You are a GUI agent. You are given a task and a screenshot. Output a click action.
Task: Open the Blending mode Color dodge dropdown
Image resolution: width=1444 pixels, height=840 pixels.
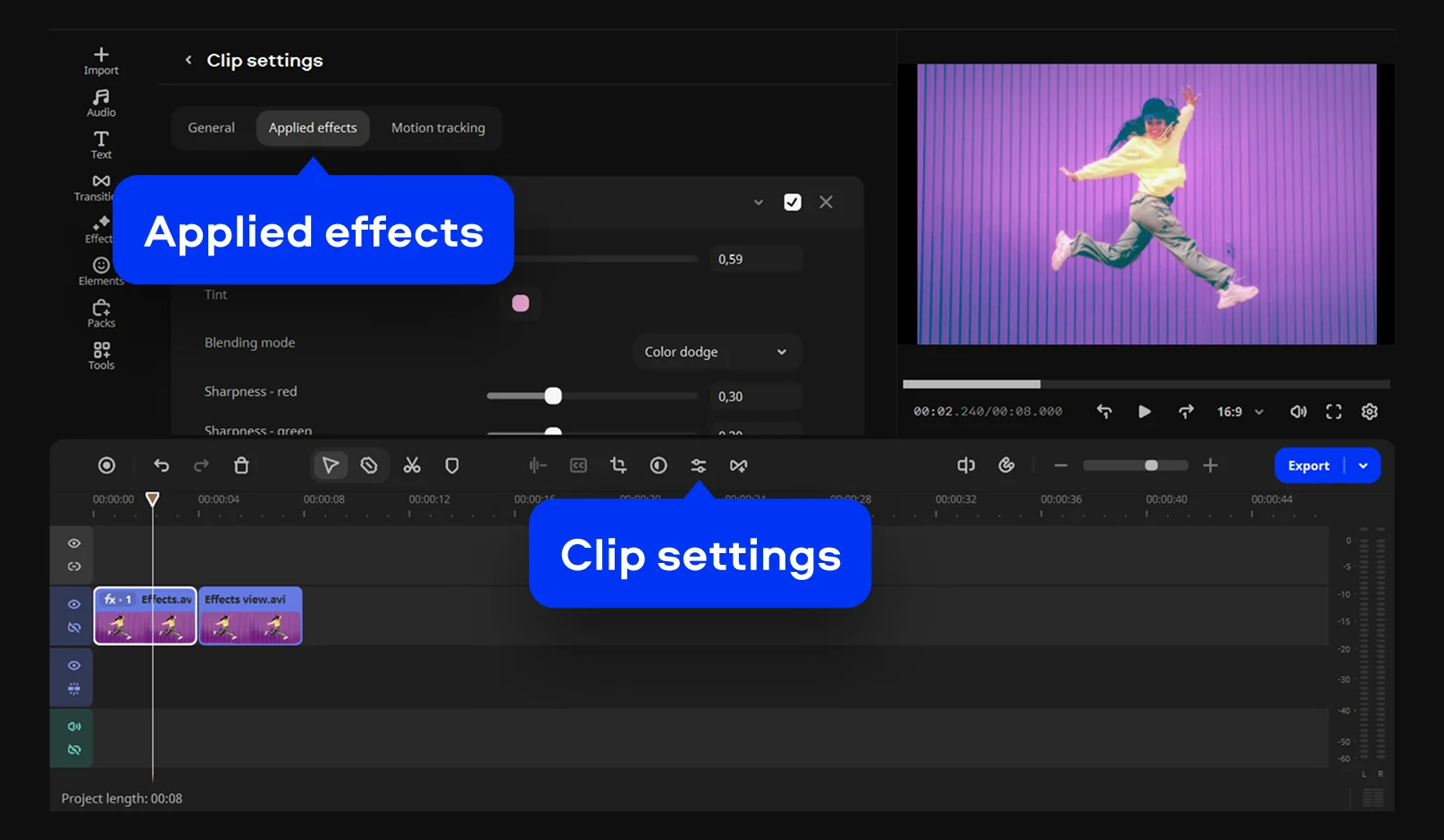coord(716,352)
